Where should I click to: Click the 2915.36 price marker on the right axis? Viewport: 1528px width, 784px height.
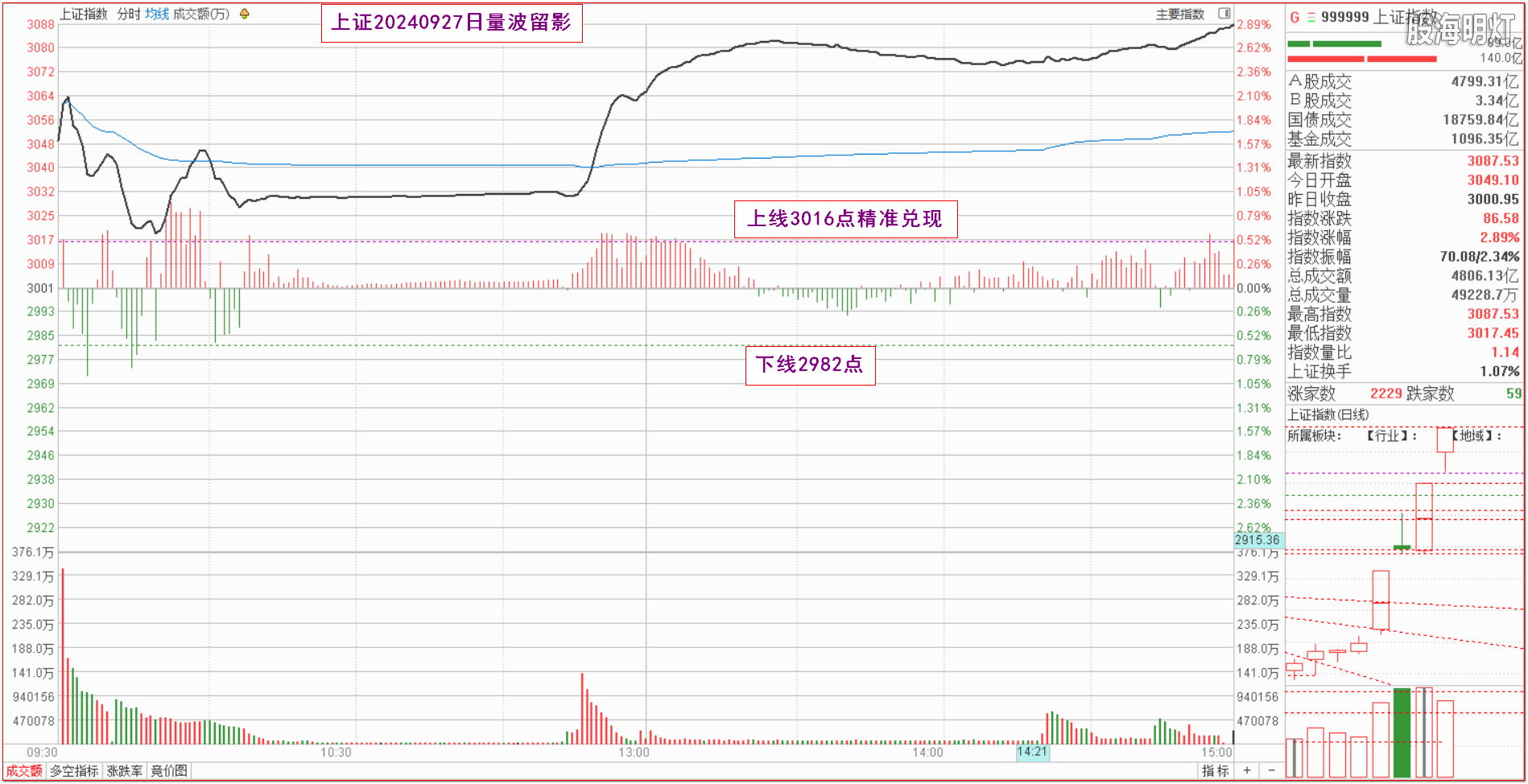(1258, 540)
